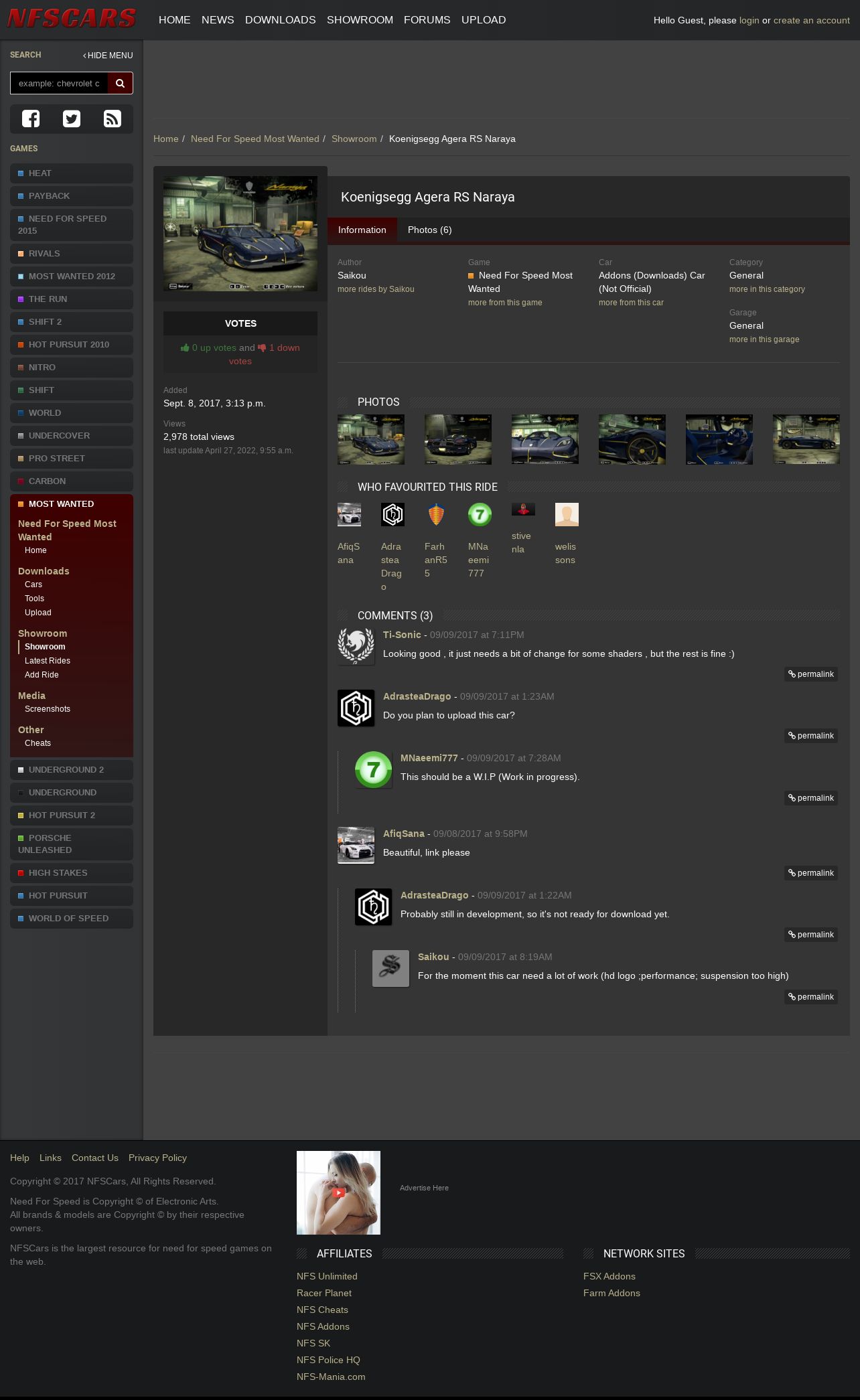860x1400 pixels.
Task: Open AdrasteaDrago's favourite avatar icon
Action: [392, 514]
